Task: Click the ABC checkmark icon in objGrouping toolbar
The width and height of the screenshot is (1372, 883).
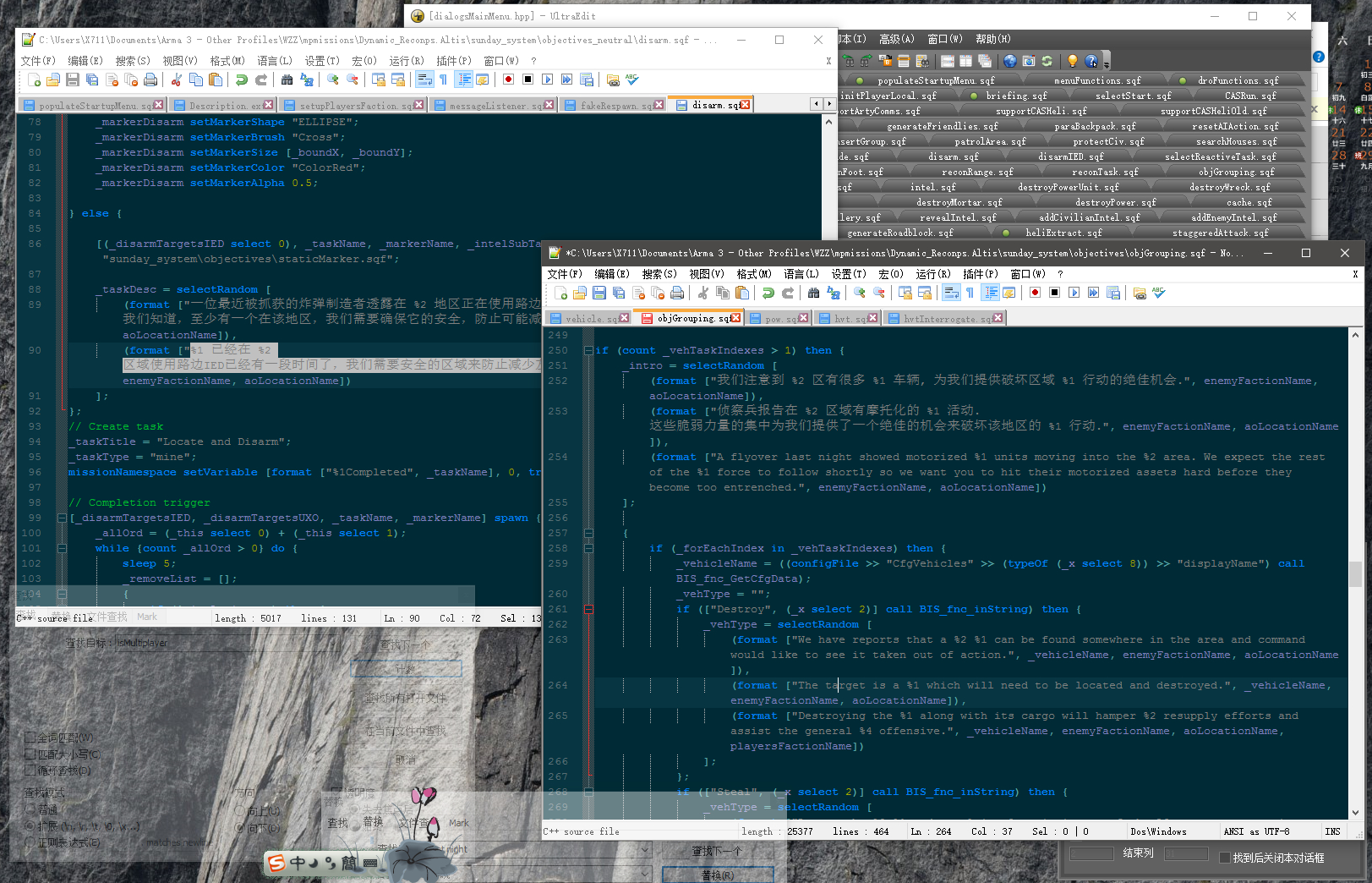Action: (1159, 293)
